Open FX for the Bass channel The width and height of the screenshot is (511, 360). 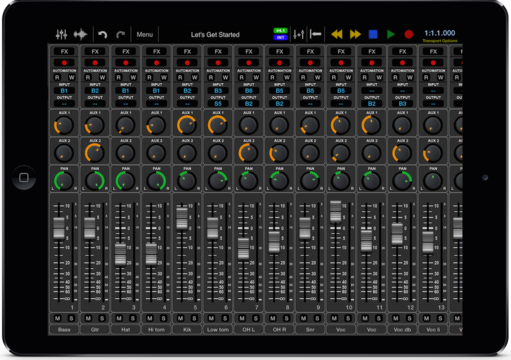click(64, 51)
